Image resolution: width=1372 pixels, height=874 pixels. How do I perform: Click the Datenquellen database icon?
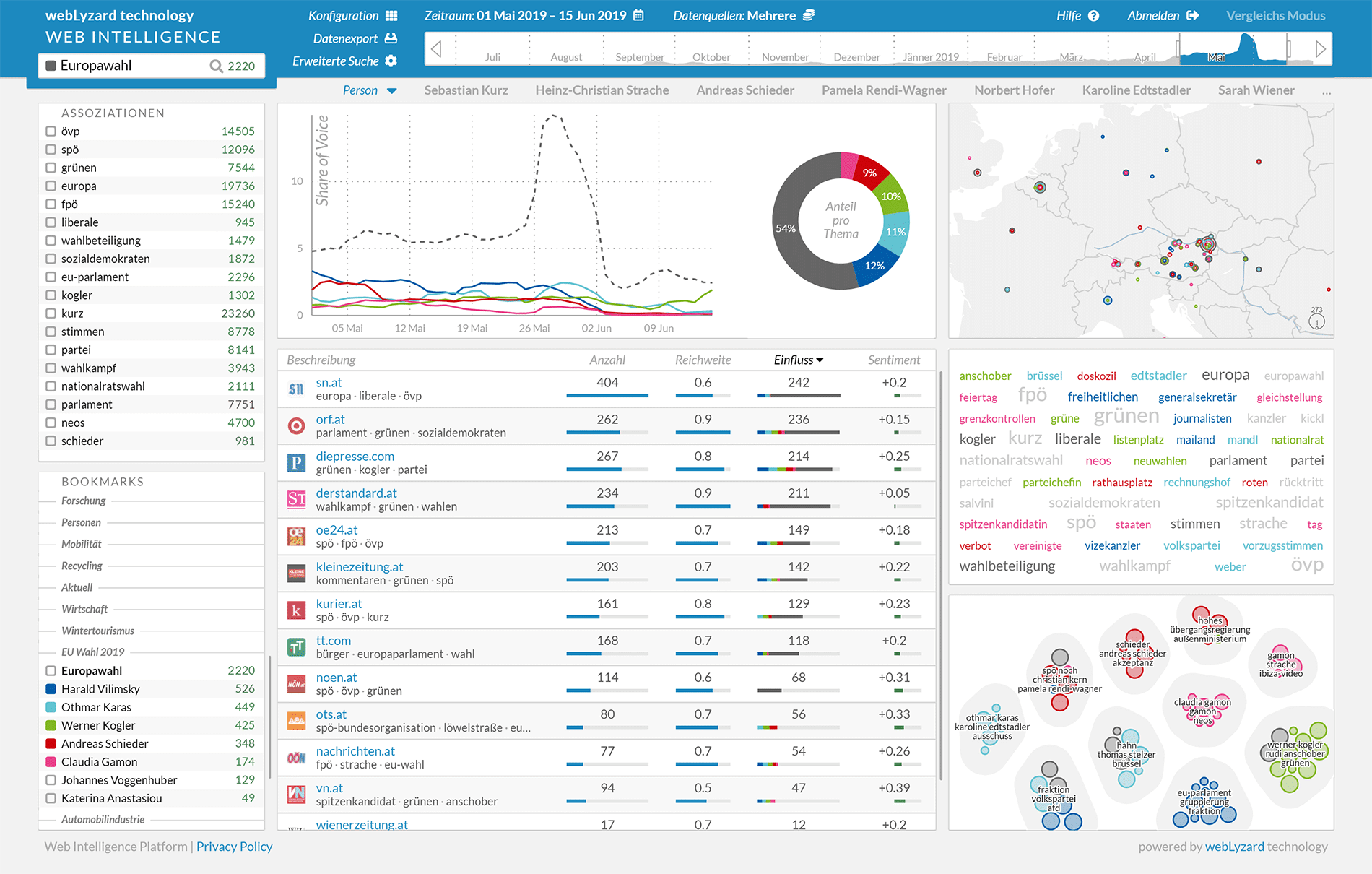click(x=809, y=15)
